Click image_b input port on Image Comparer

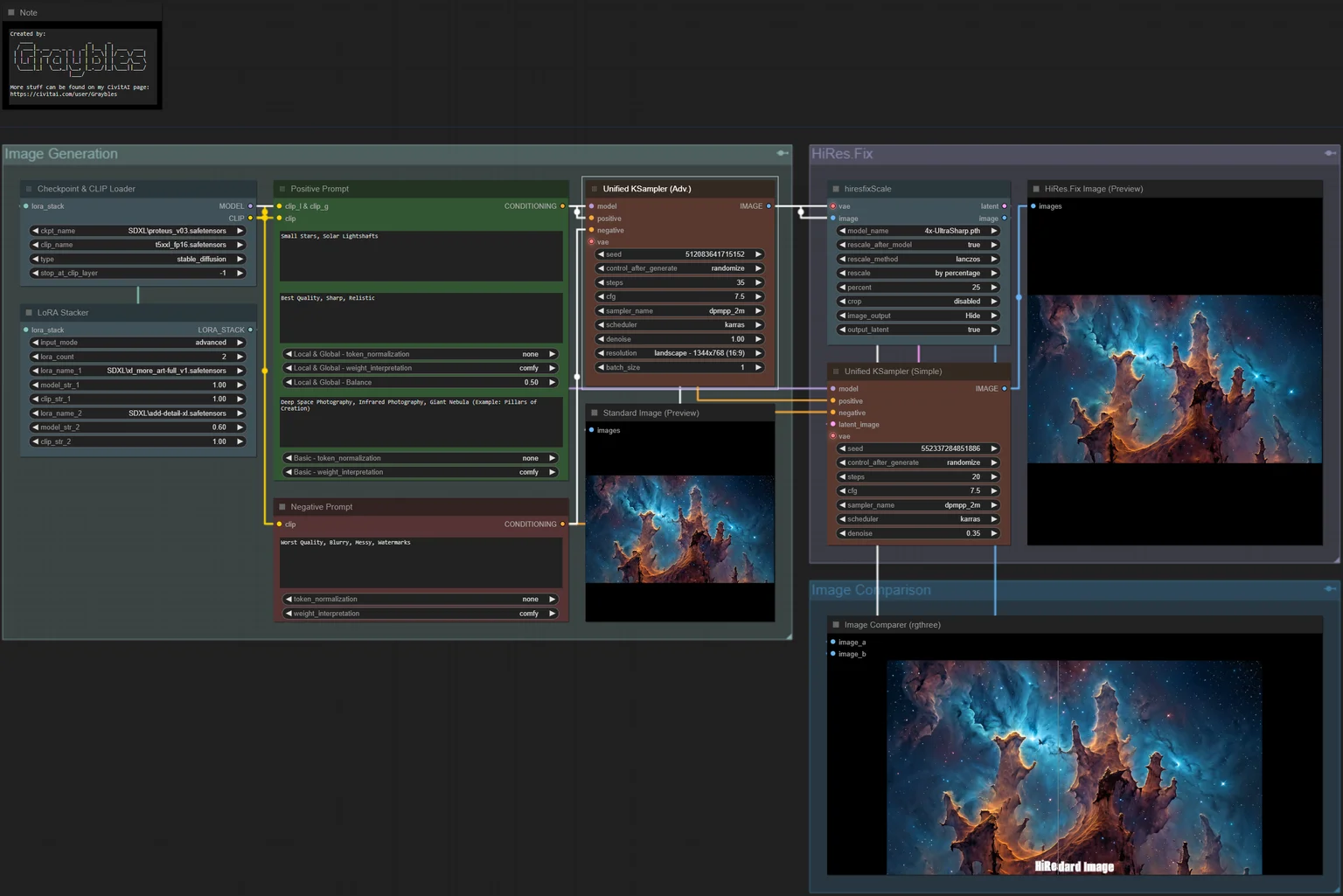[x=832, y=653]
